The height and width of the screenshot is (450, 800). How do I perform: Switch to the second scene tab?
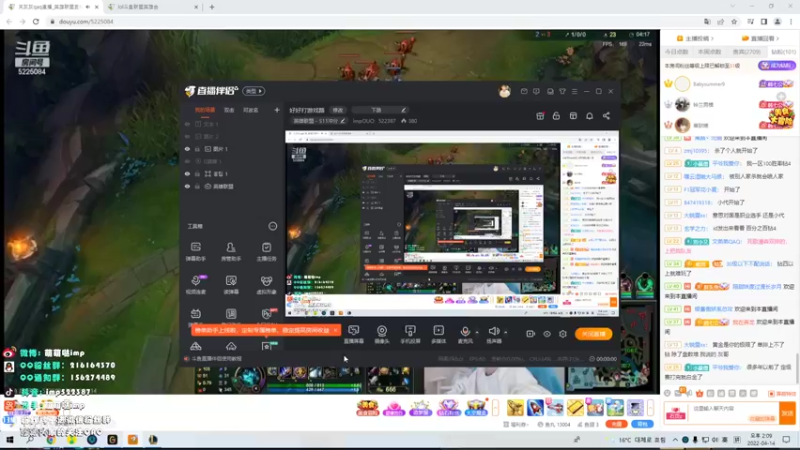229,110
